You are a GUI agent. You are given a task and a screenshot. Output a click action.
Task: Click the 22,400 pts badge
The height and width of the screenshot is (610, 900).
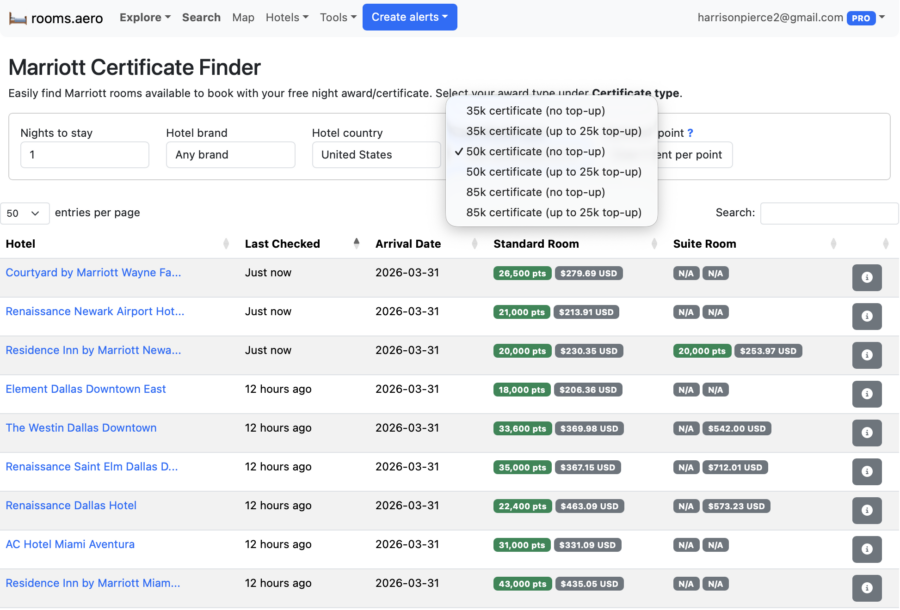tap(522, 506)
